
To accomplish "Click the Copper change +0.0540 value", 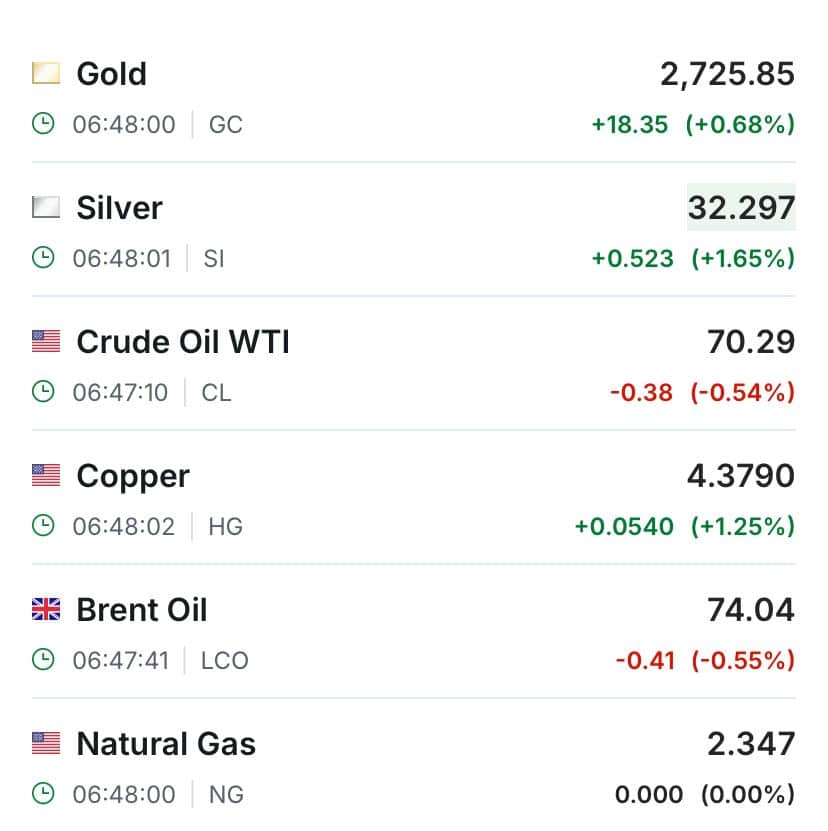I will click(624, 526).
